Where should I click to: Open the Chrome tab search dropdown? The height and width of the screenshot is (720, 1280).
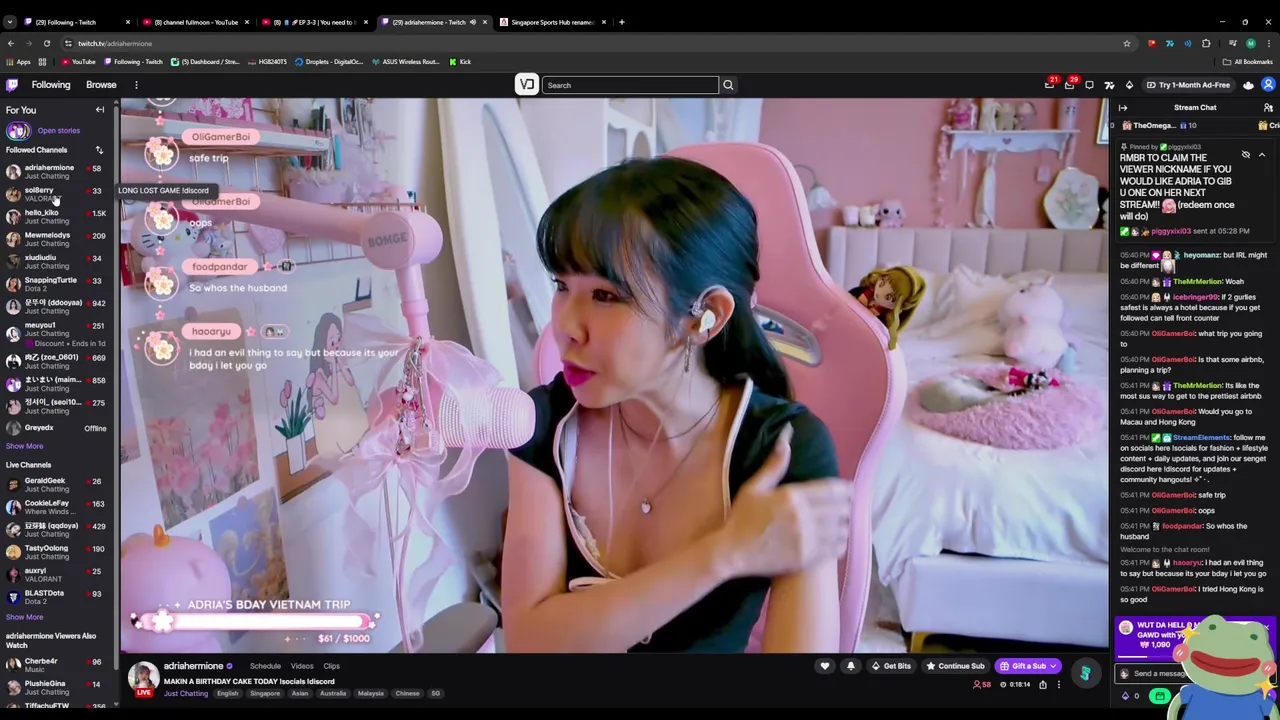pyautogui.click(x=9, y=22)
